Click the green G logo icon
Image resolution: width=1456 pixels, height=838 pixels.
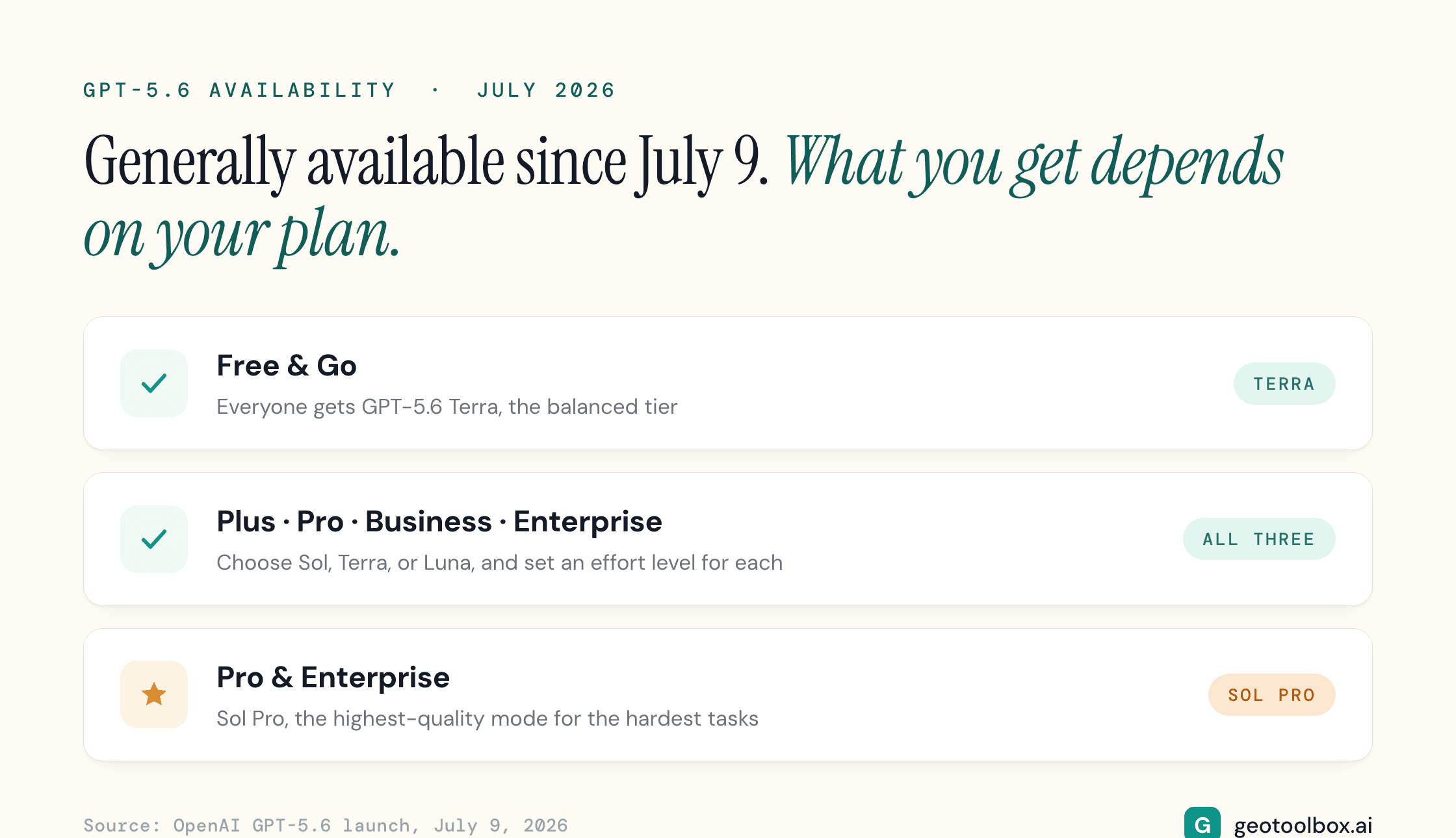pyautogui.click(x=1202, y=823)
